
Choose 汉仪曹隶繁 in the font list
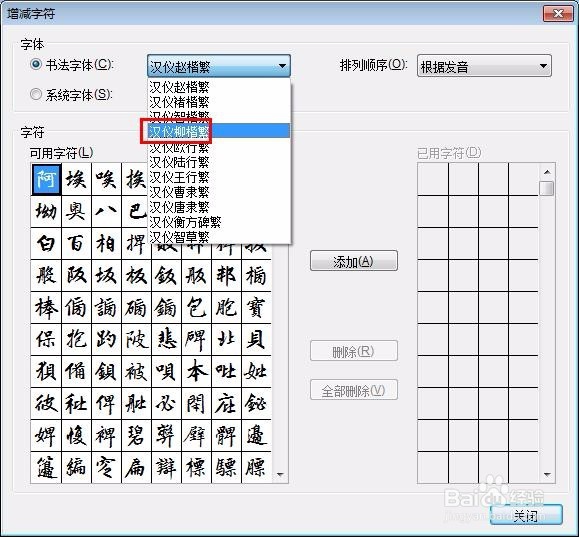219,192
